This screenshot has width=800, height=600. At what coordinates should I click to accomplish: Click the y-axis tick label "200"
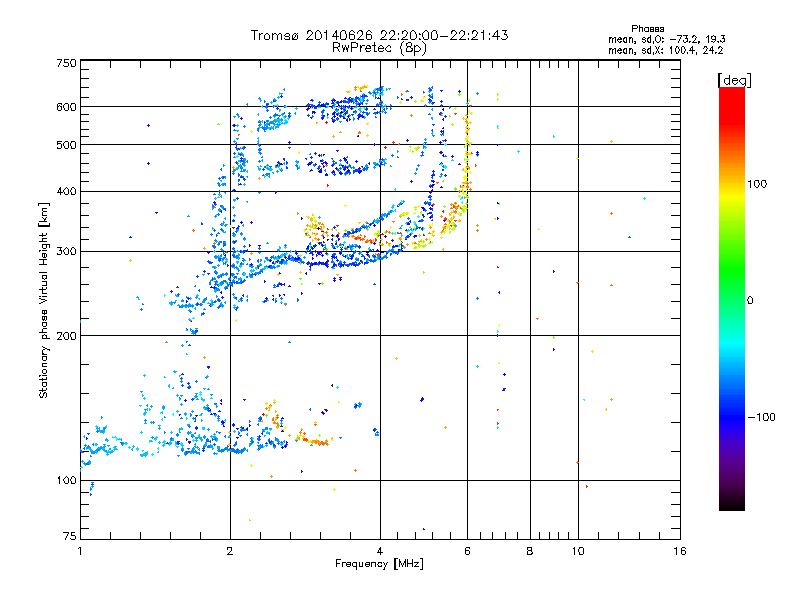tap(66, 336)
